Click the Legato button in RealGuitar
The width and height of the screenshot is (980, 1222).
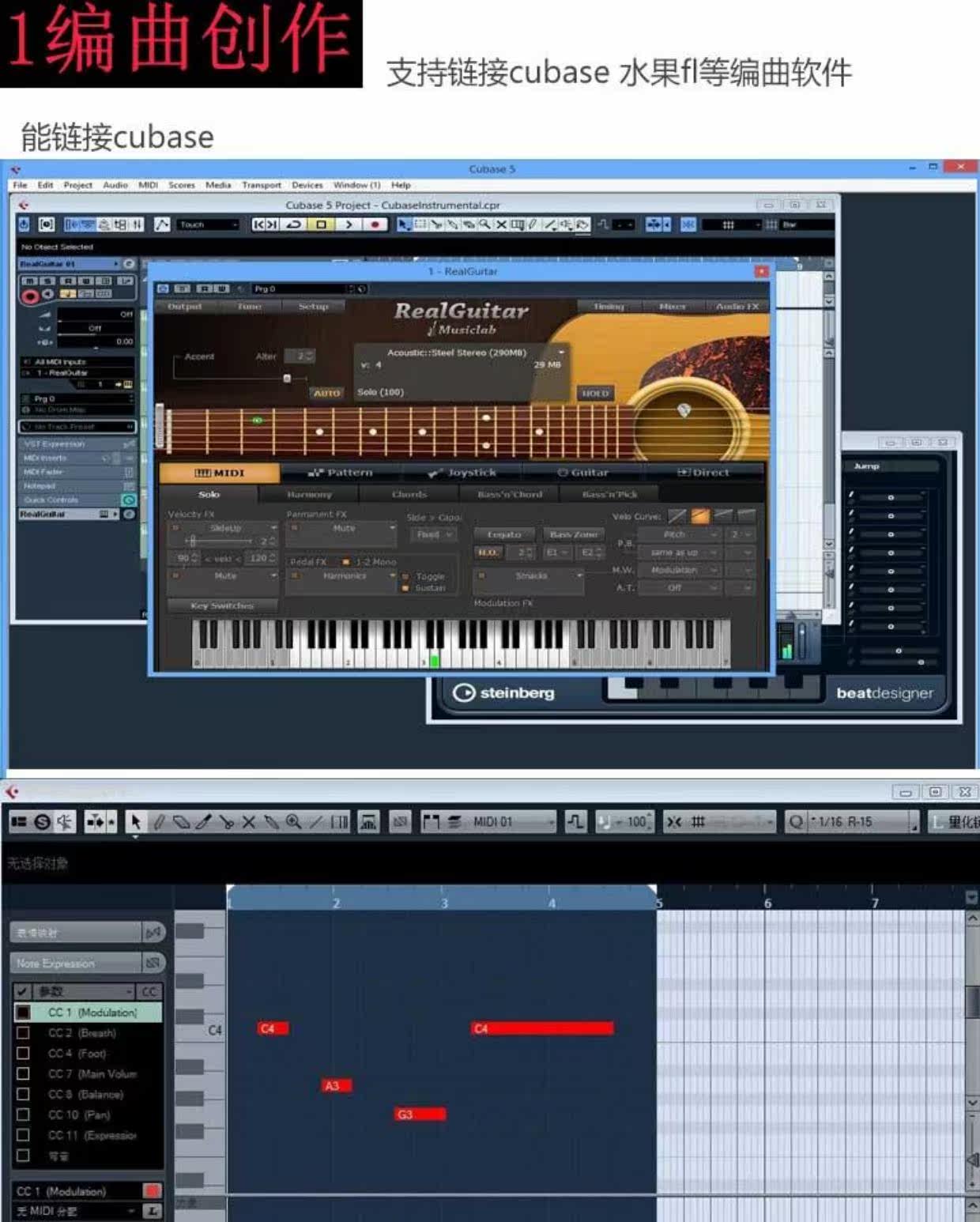click(504, 535)
